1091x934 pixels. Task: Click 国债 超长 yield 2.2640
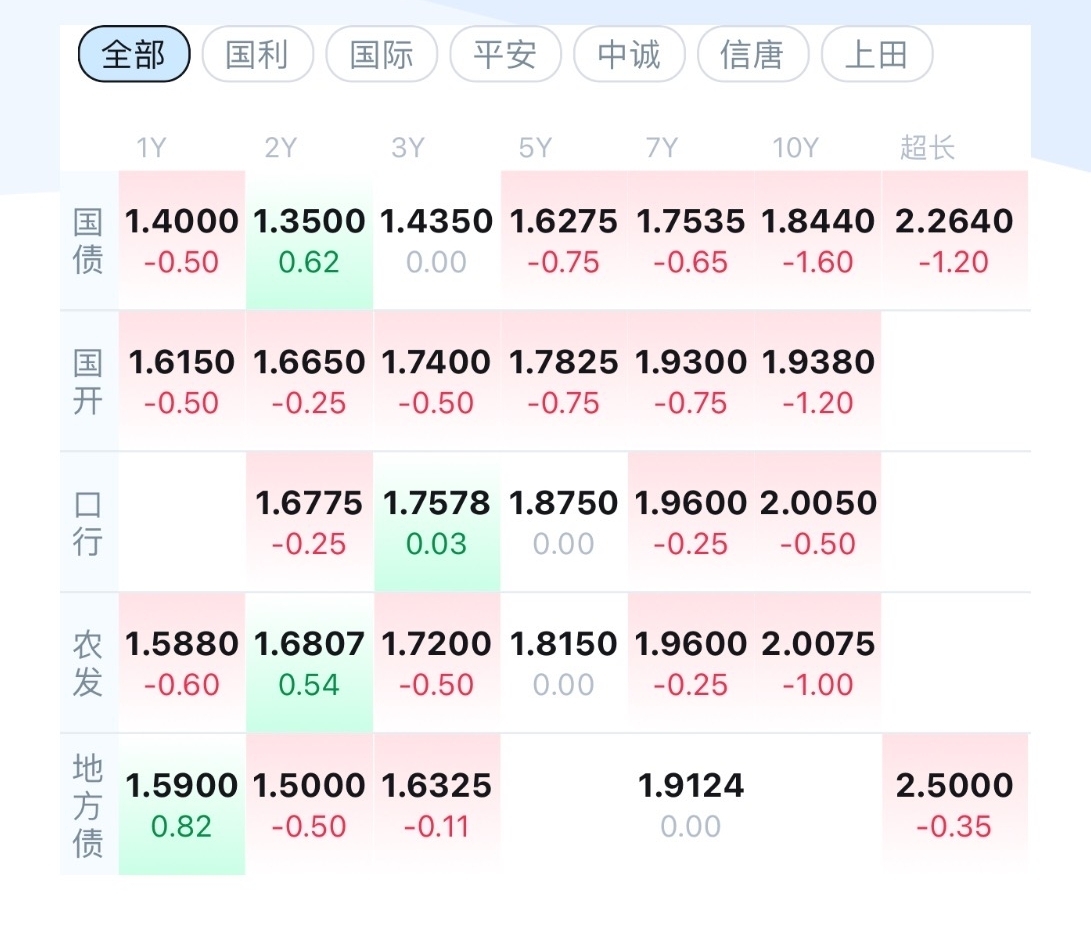tap(954, 239)
